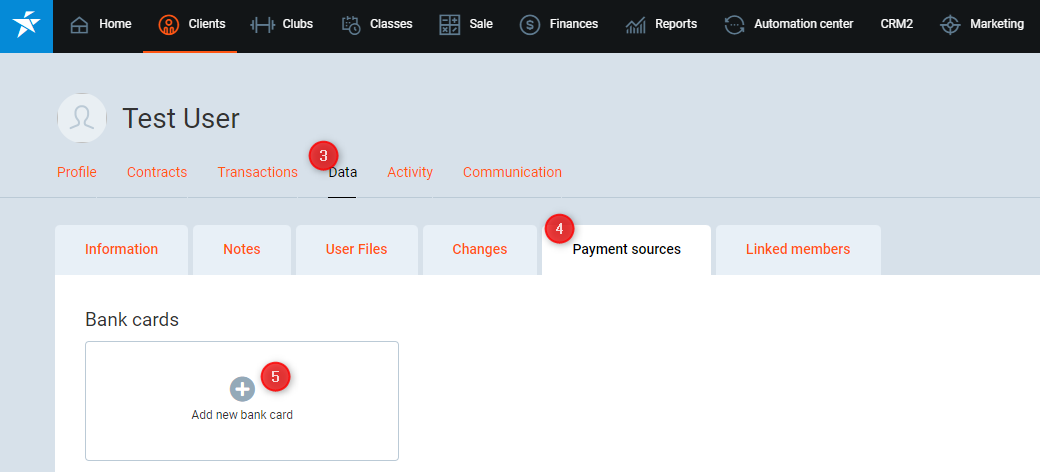This screenshot has width=1040, height=472.
Task: Select the Information tab
Action: (121, 249)
